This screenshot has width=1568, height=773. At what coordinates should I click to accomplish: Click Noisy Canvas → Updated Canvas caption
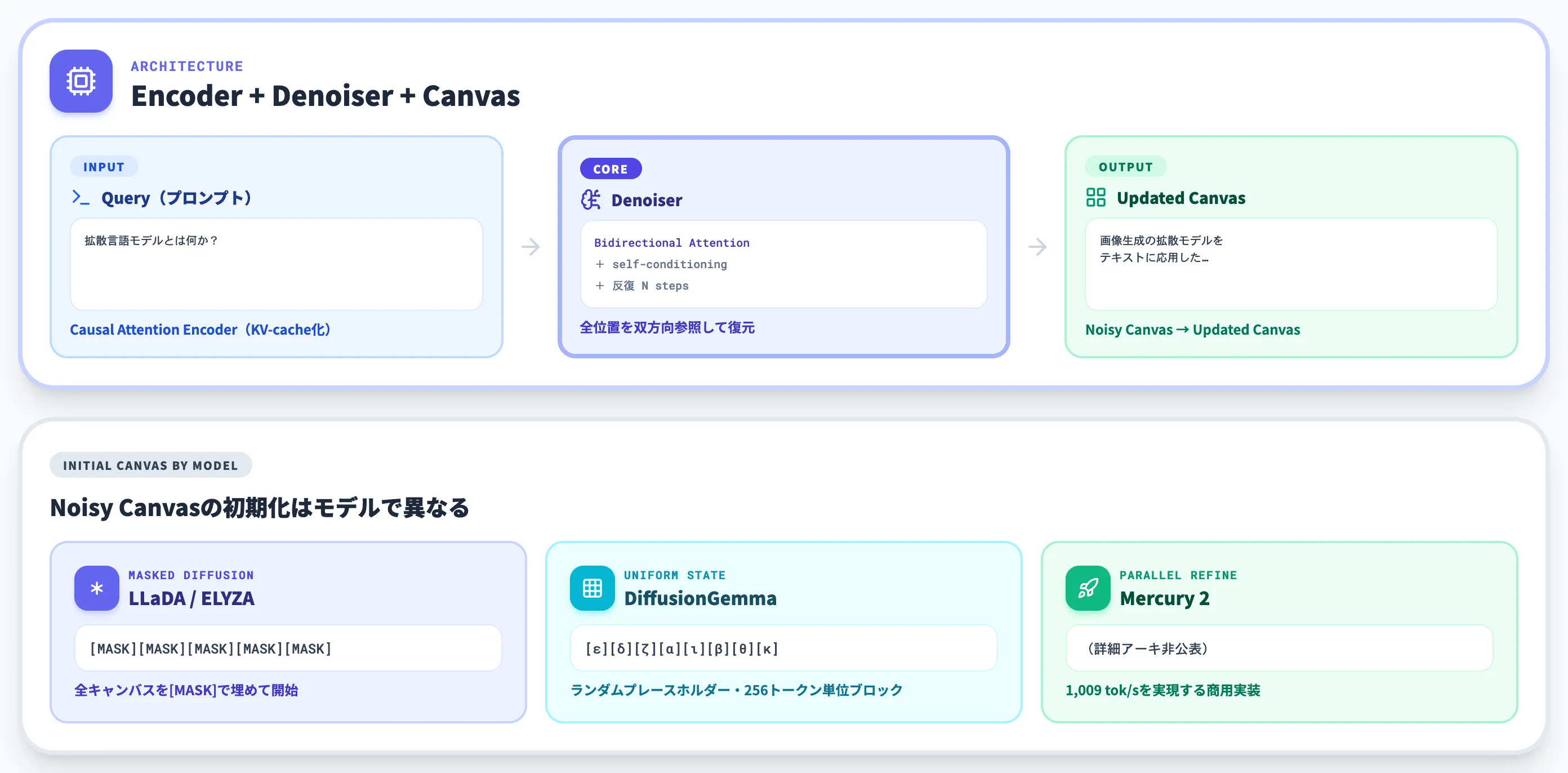click(x=1192, y=330)
